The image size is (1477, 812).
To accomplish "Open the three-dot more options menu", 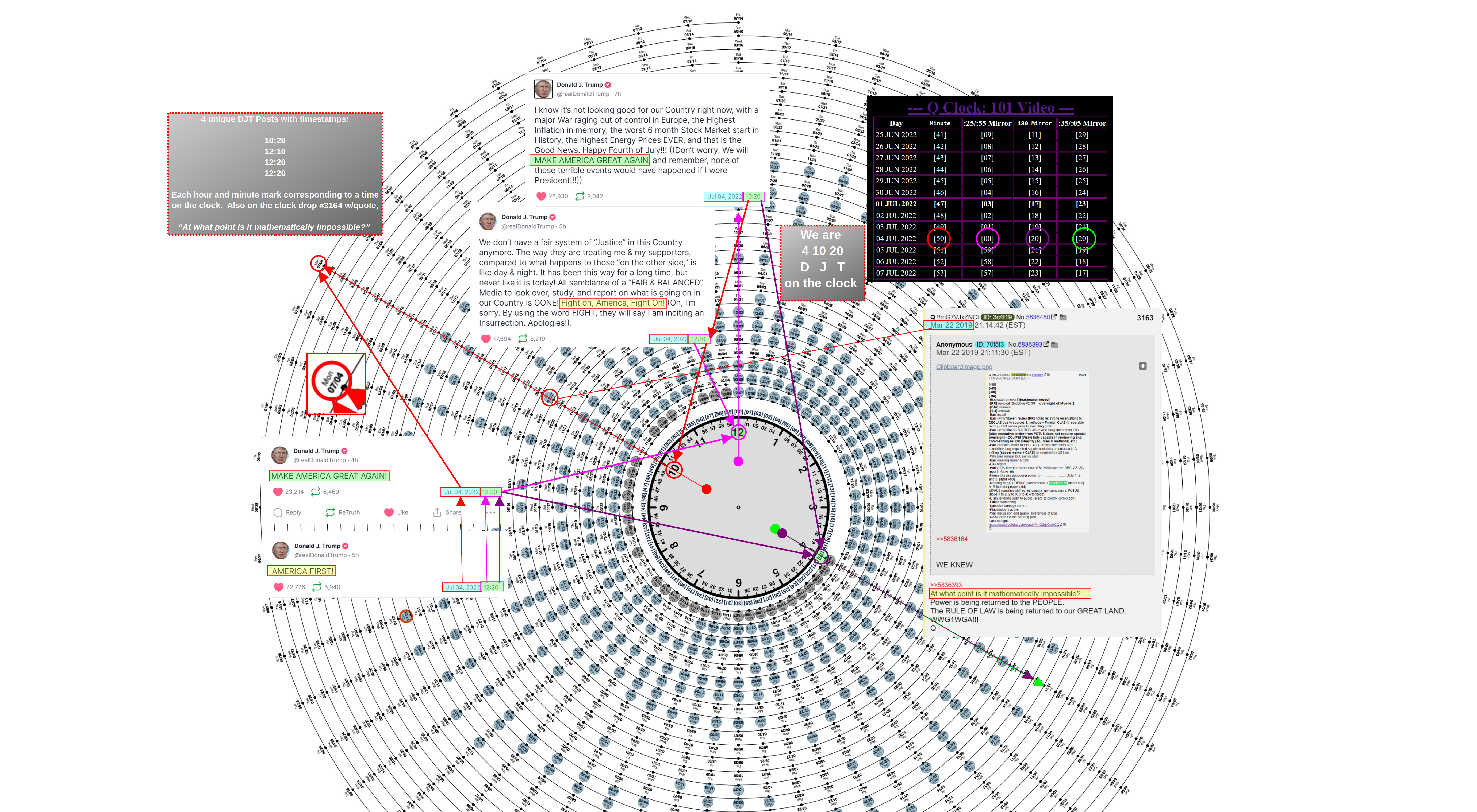I will pos(491,512).
